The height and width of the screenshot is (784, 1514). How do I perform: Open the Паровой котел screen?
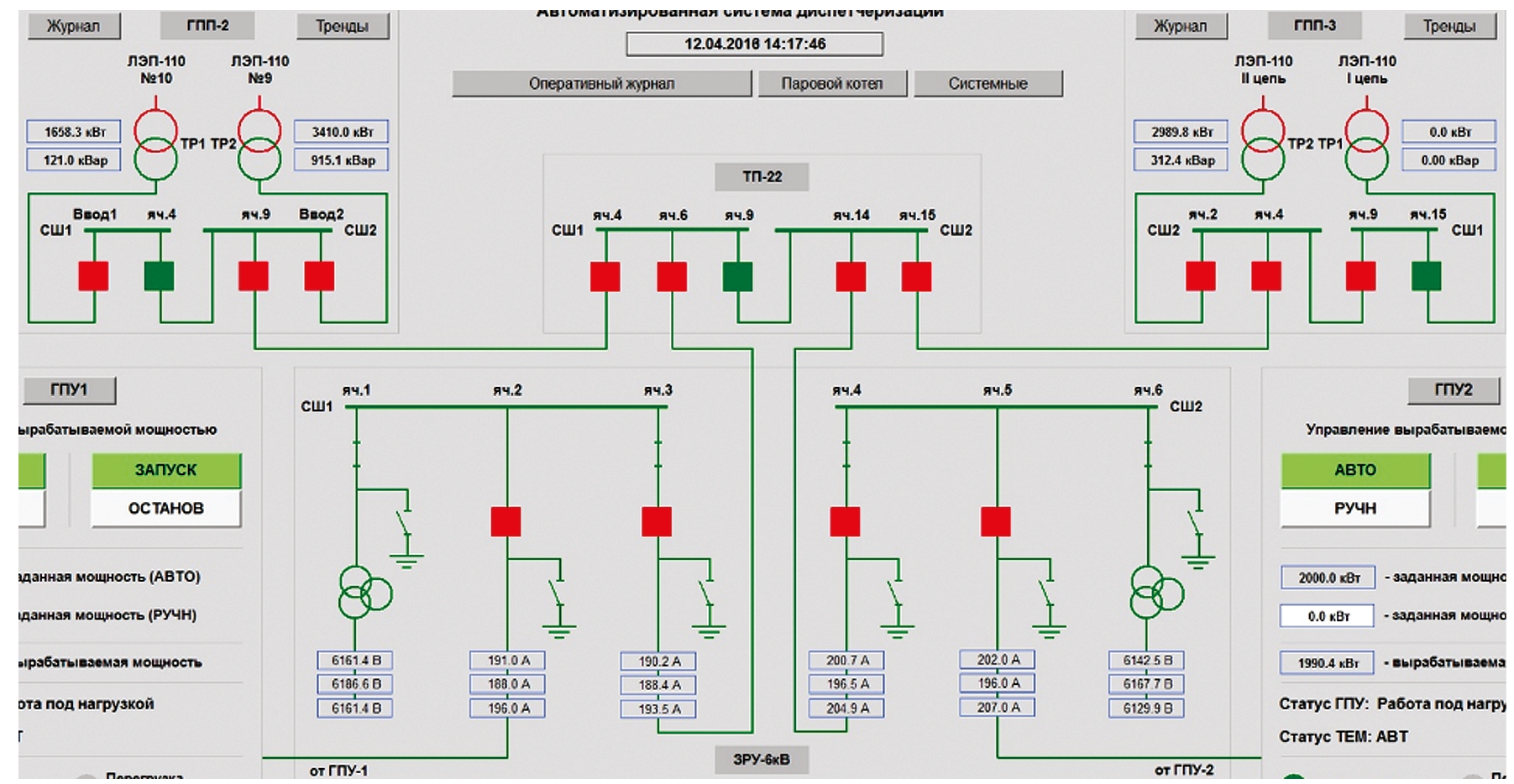[x=831, y=84]
